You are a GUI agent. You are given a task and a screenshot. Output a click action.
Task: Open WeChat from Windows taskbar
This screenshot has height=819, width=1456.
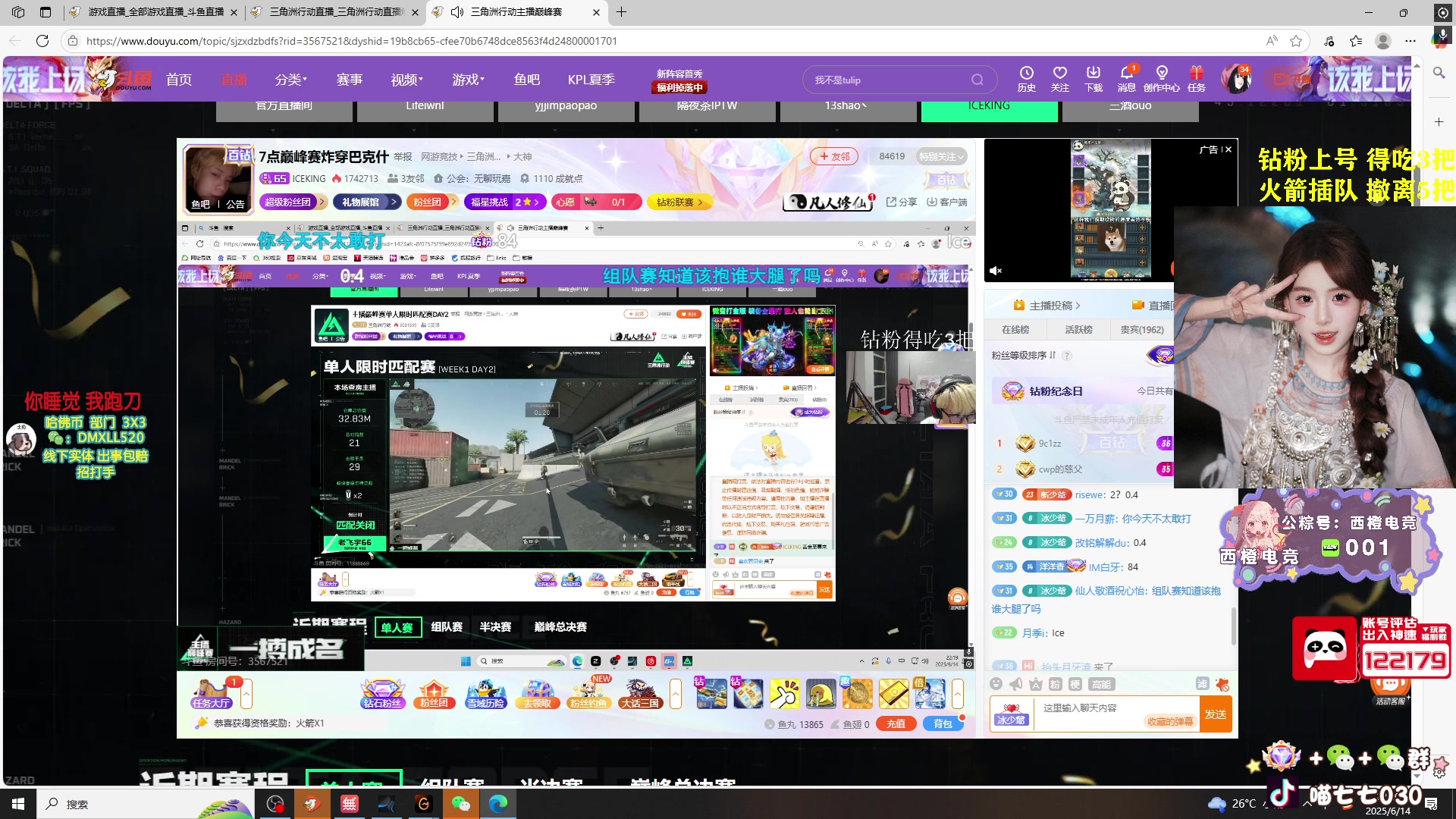tap(460, 804)
